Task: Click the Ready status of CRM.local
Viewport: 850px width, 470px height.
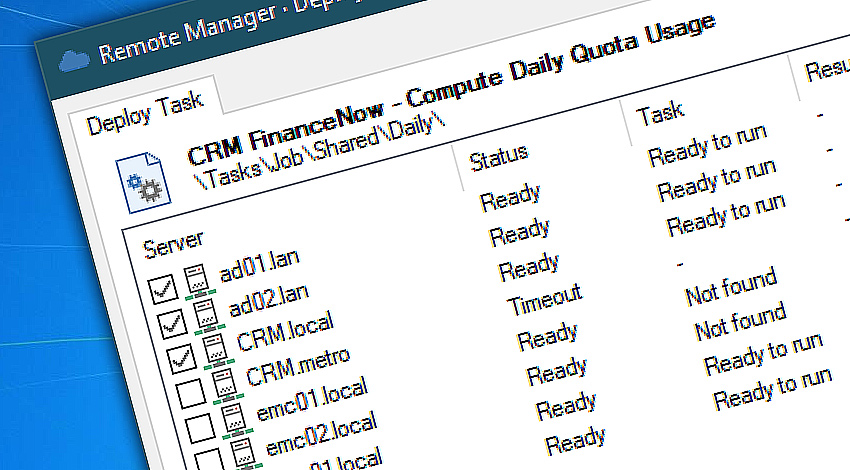Action: coord(529,267)
